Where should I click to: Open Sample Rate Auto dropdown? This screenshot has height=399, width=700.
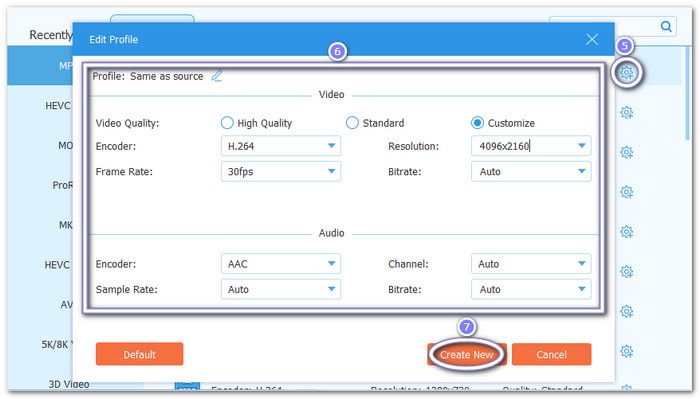pos(281,289)
